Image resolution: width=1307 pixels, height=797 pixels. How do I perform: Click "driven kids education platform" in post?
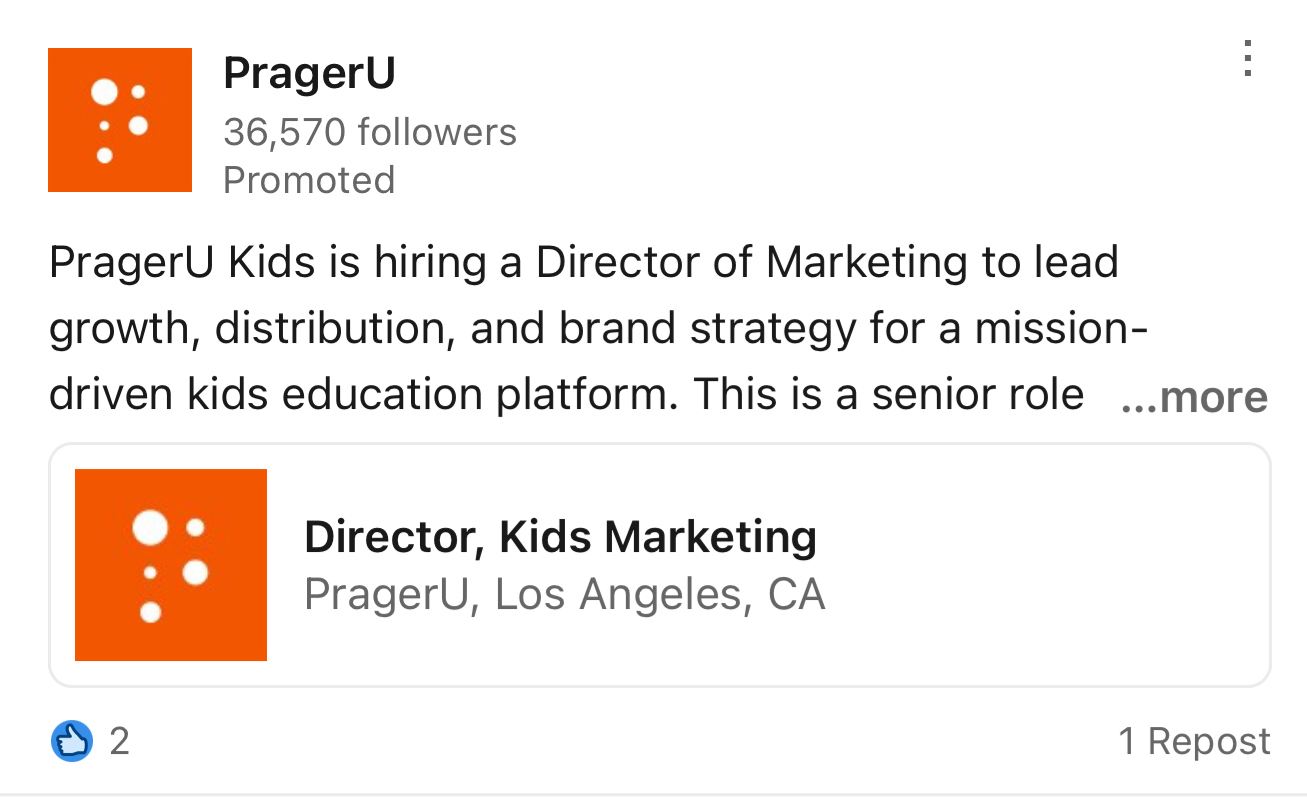click(364, 395)
